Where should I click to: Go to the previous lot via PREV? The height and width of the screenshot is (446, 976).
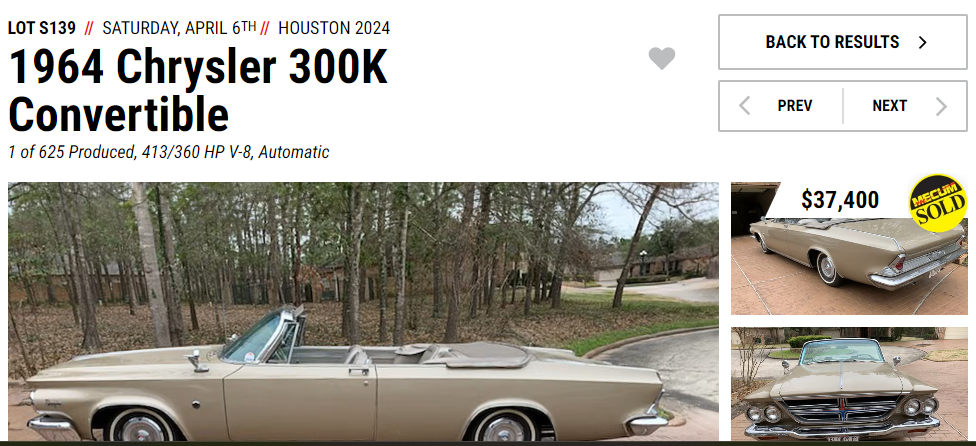pos(781,106)
